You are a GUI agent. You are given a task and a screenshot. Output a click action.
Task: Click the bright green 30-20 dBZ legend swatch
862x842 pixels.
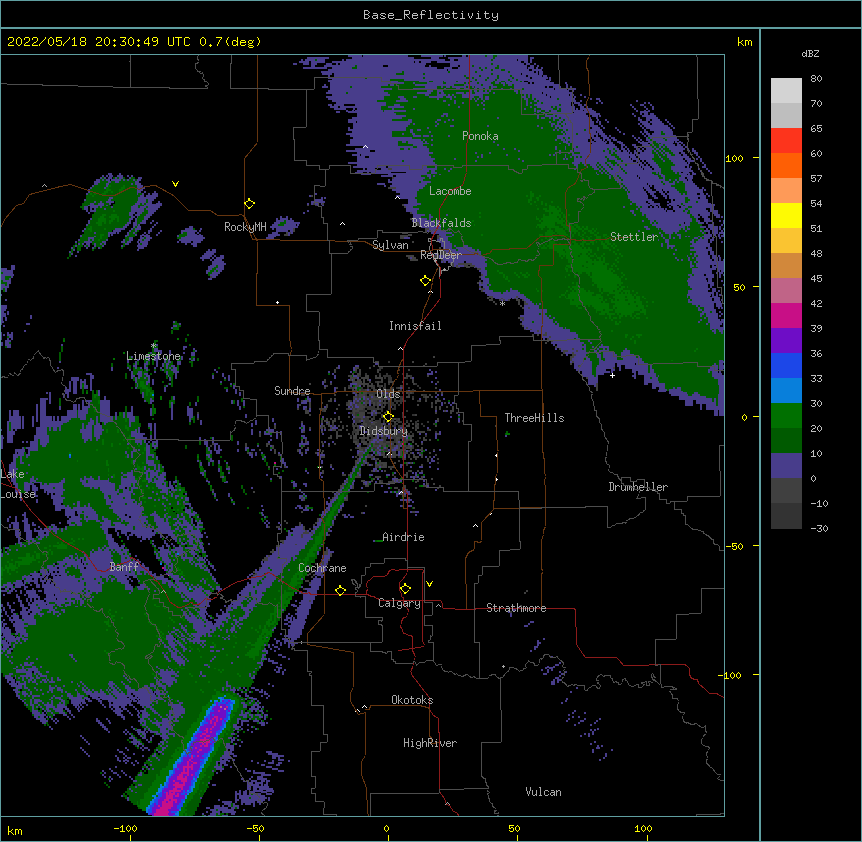click(786, 416)
